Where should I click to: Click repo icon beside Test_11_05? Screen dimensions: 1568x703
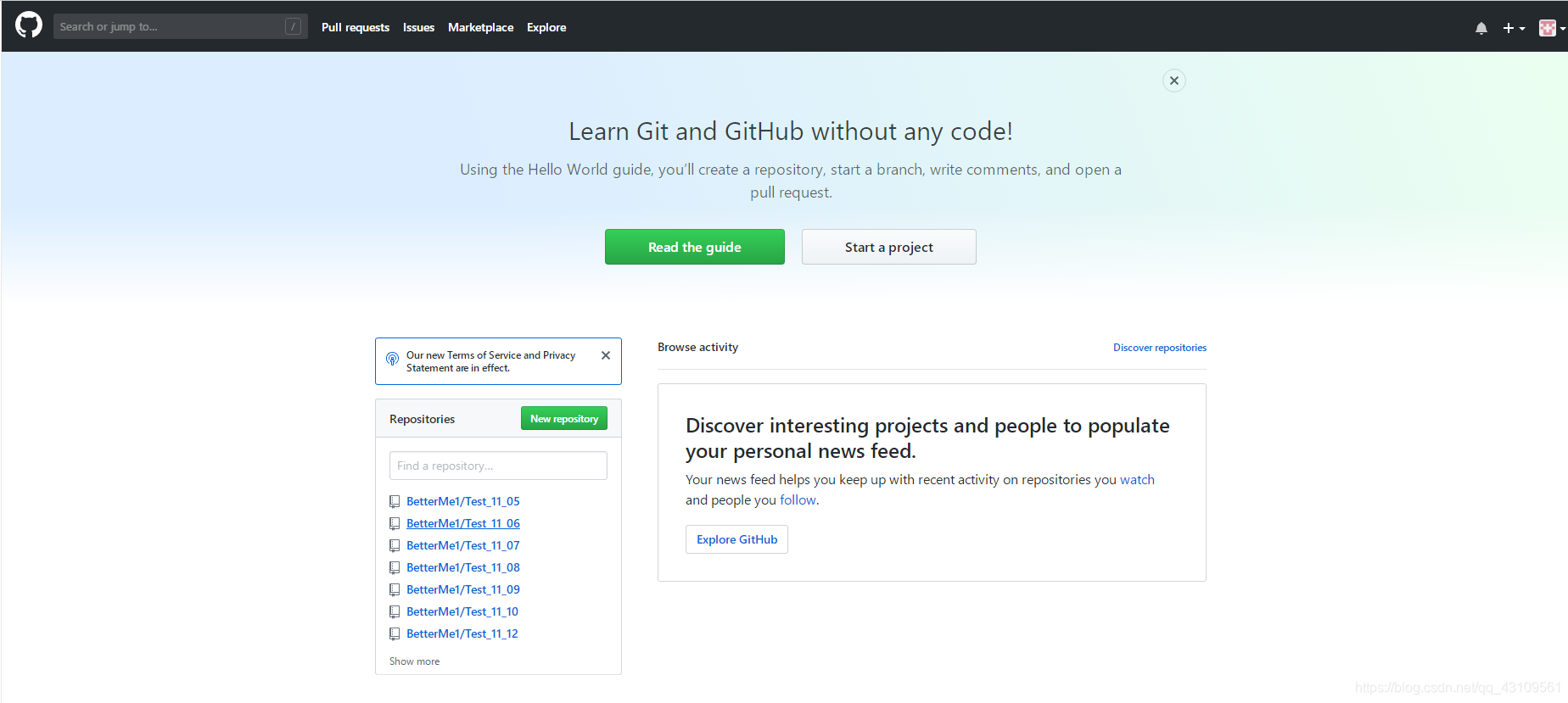click(x=395, y=501)
